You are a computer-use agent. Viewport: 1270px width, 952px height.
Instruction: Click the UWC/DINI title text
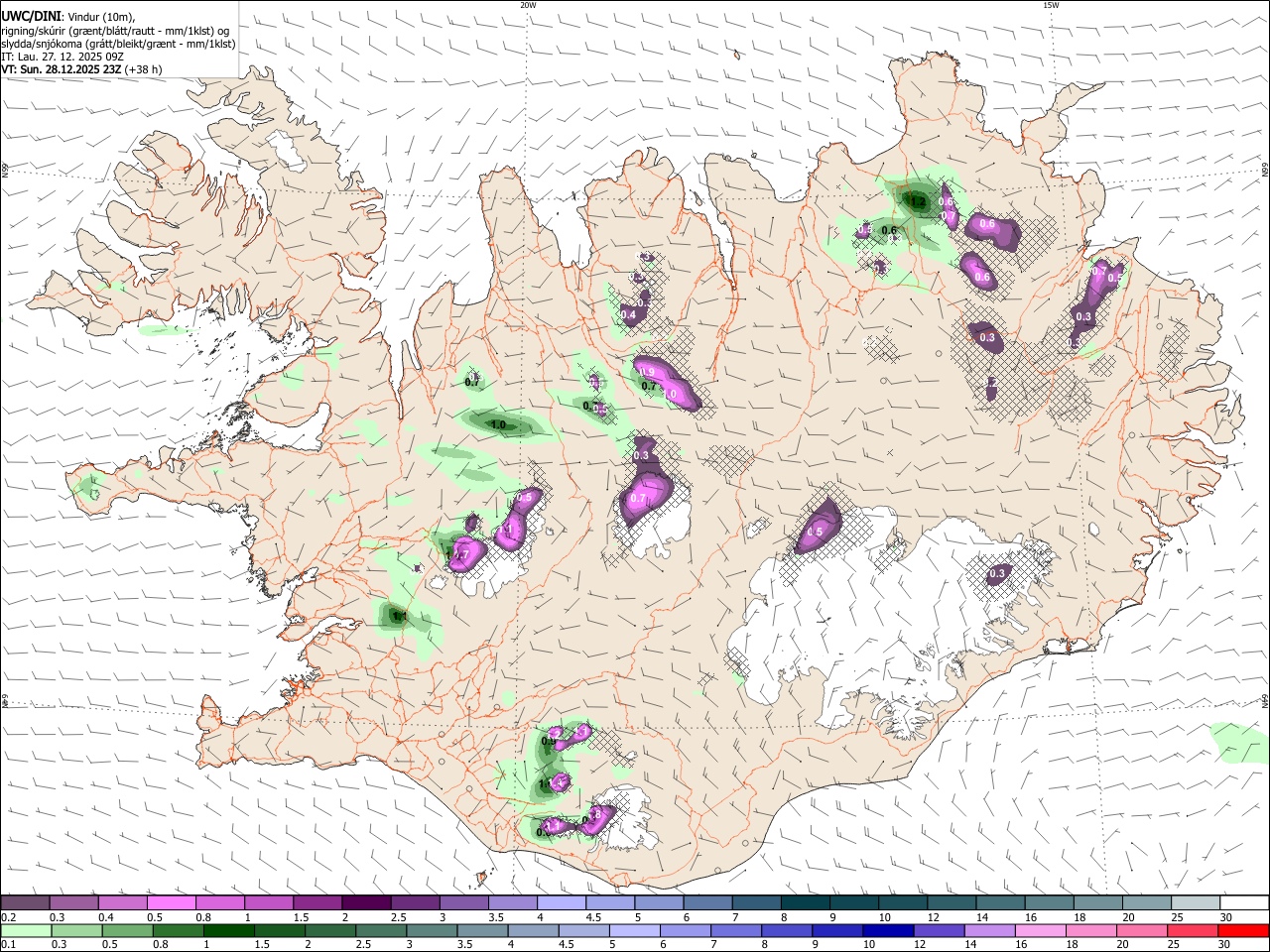pos(30,17)
